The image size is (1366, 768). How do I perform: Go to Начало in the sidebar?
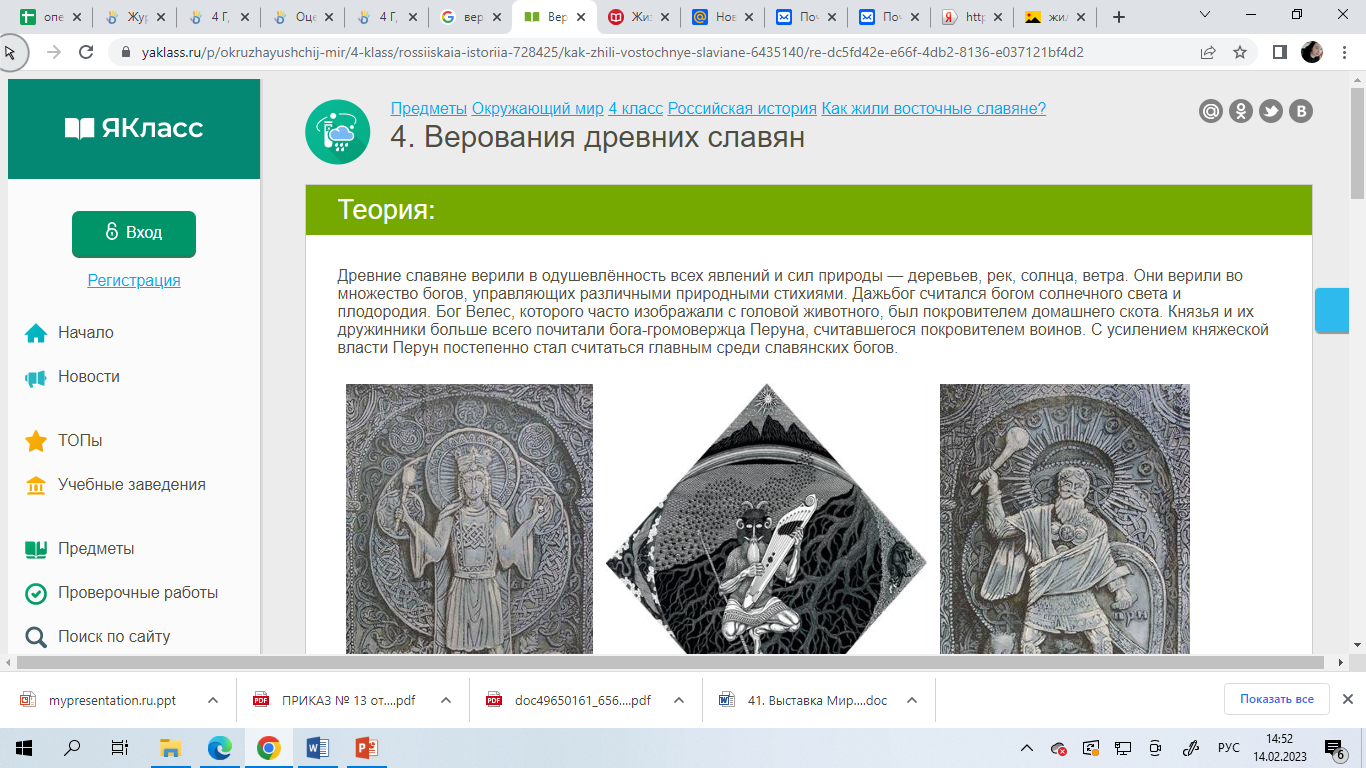pos(86,332)
